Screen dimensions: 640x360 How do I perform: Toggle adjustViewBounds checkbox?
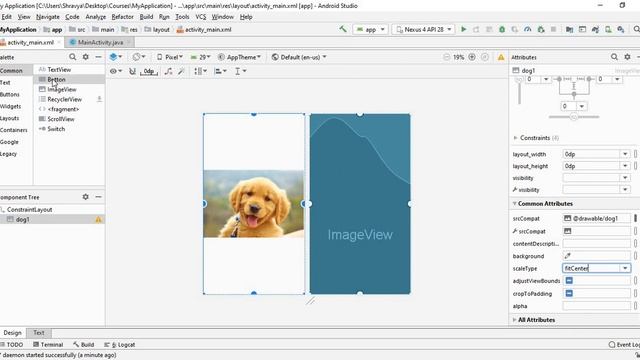pos(569,281)
